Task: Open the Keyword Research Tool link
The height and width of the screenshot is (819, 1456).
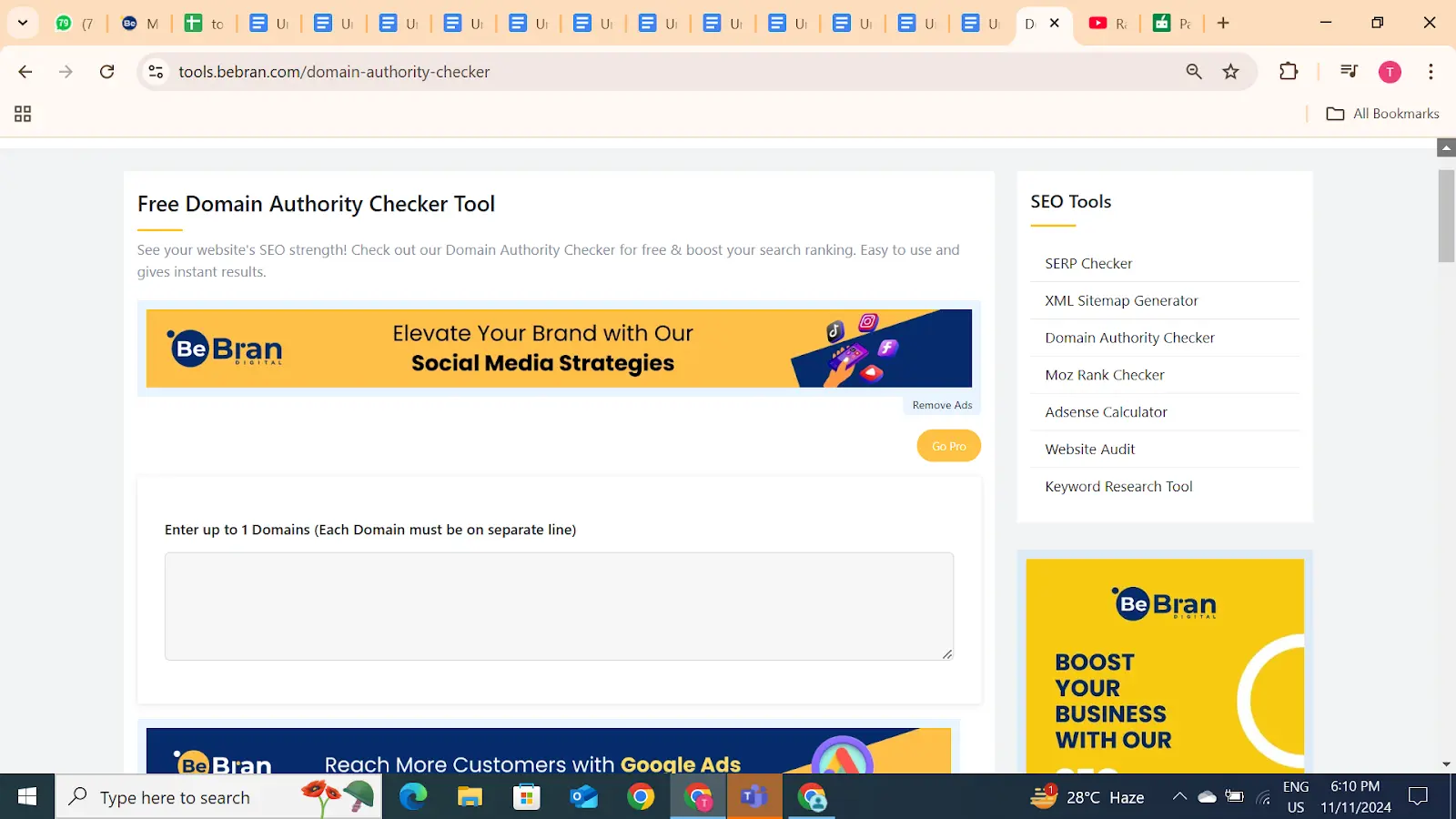Action: 1118,487
